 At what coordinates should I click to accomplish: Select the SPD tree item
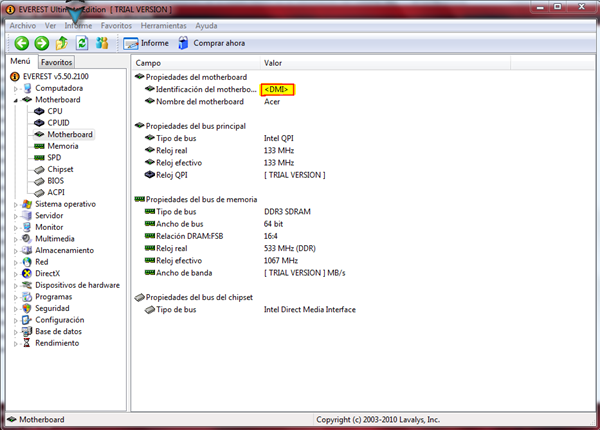56,158
